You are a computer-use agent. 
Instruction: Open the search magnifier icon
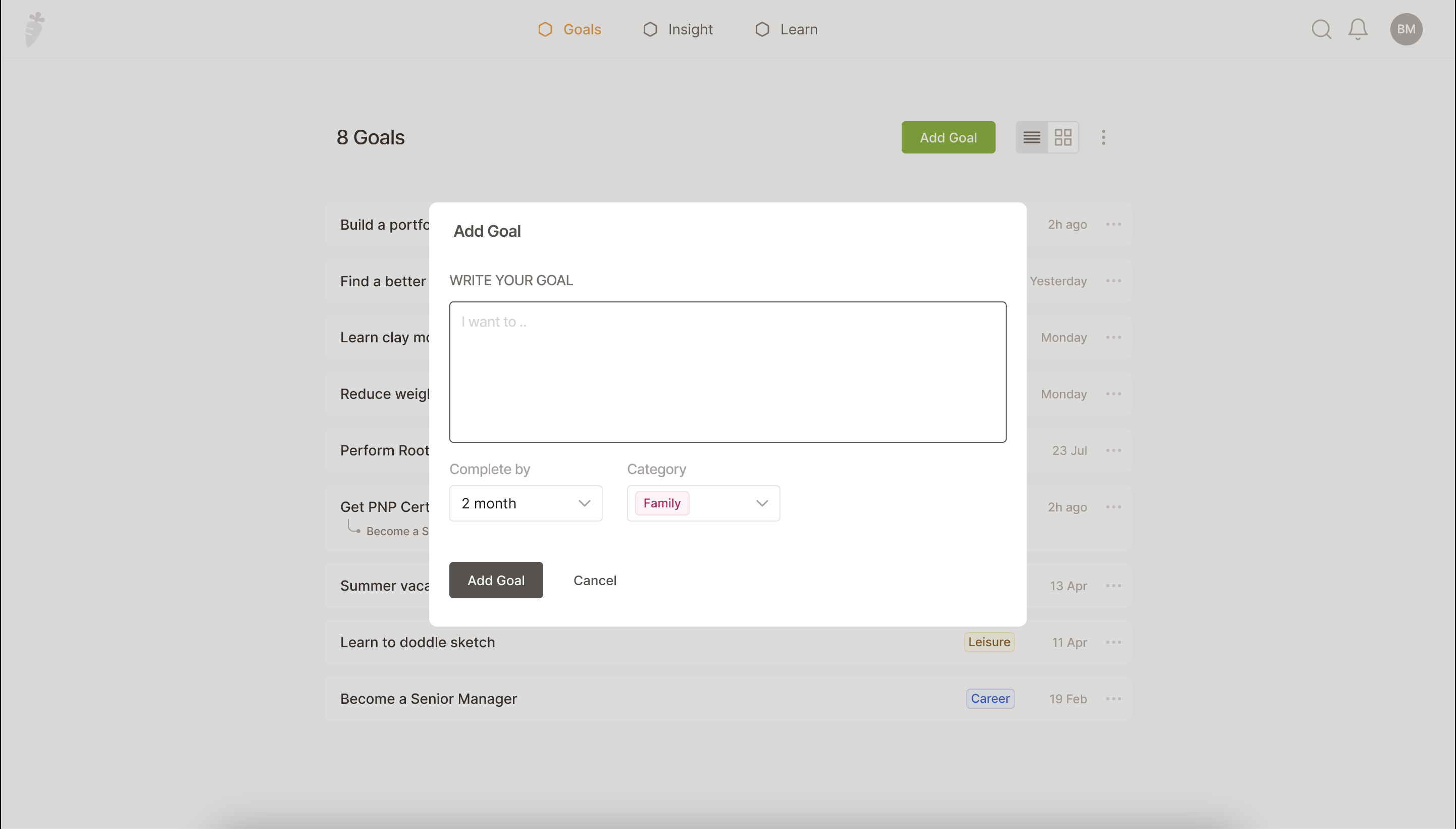pos(1321,29)
